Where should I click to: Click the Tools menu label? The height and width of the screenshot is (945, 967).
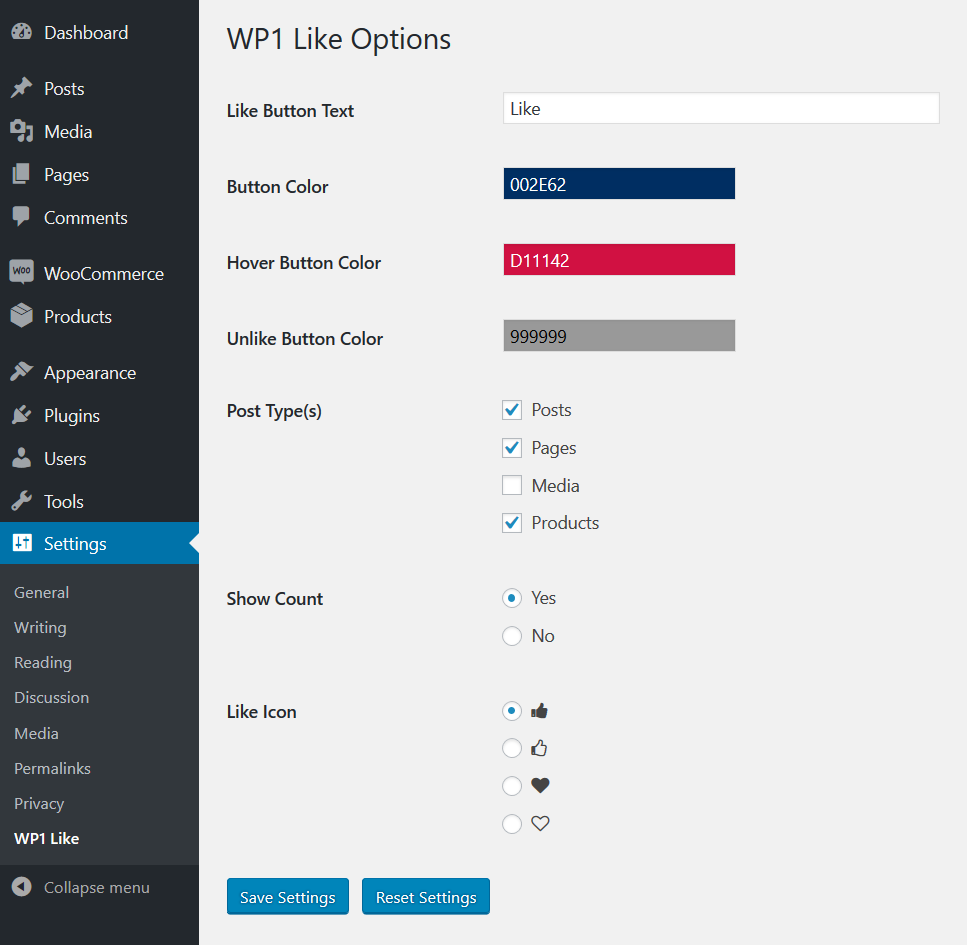point(64,501)
